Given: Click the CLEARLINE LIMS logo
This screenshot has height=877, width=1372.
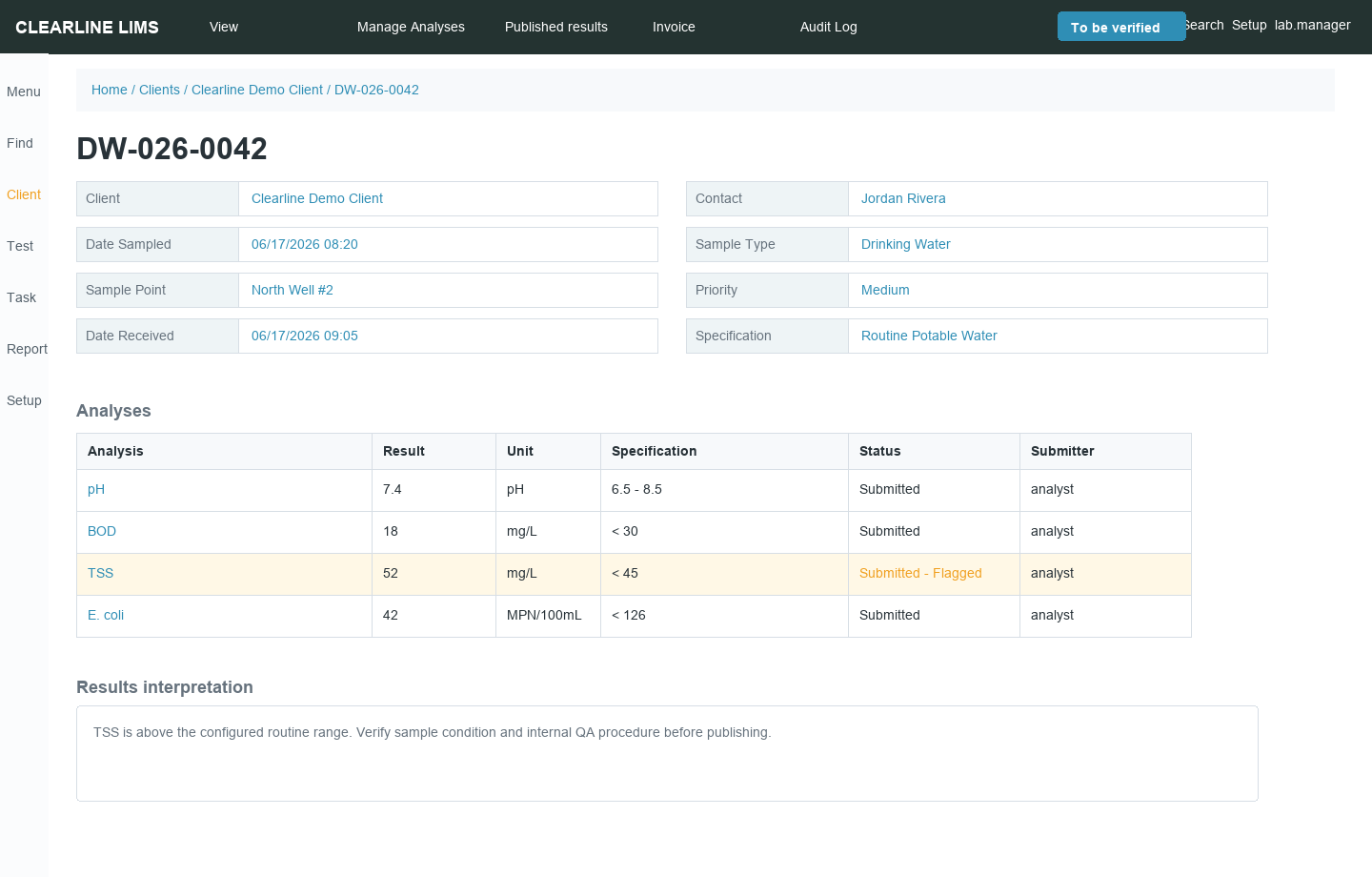Looking at the screenshot, I should [88, 27].
